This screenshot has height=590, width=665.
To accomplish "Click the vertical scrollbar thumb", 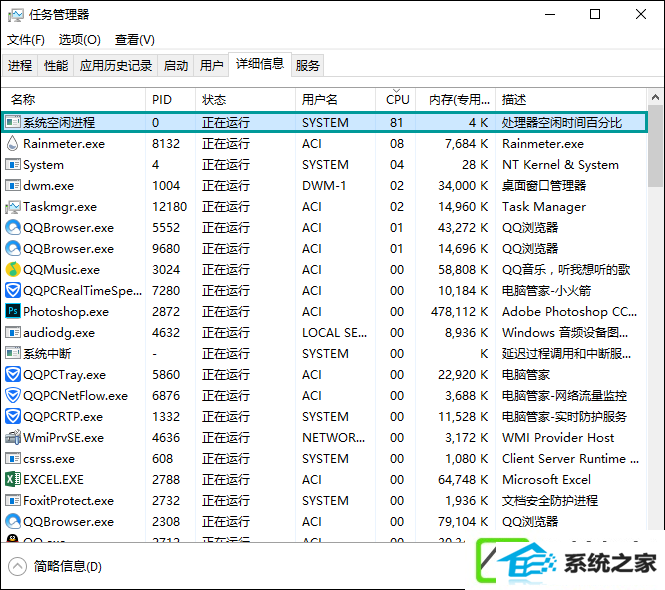I will point(655,146).
